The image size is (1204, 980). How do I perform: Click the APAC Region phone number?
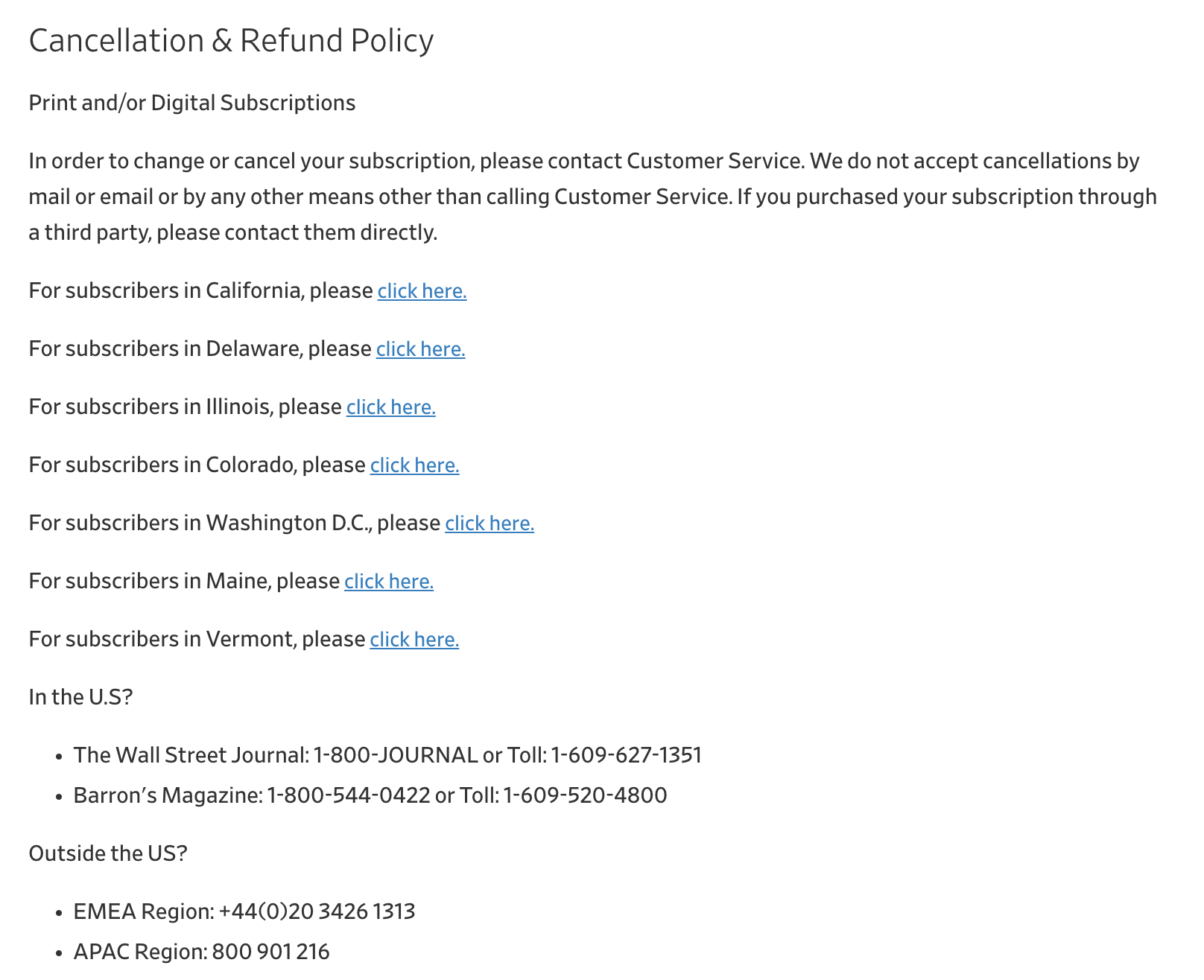coord(270,952)
